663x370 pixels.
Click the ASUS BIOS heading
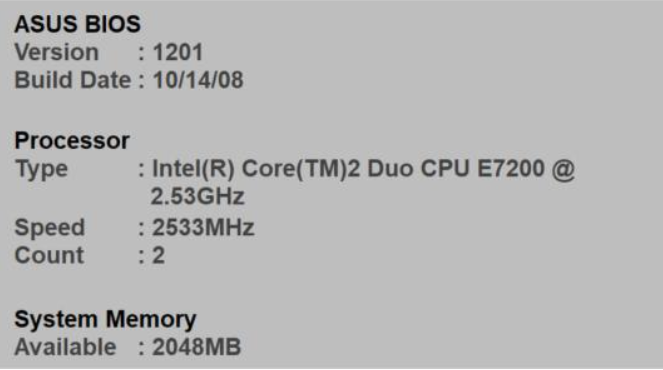[77, 24]
